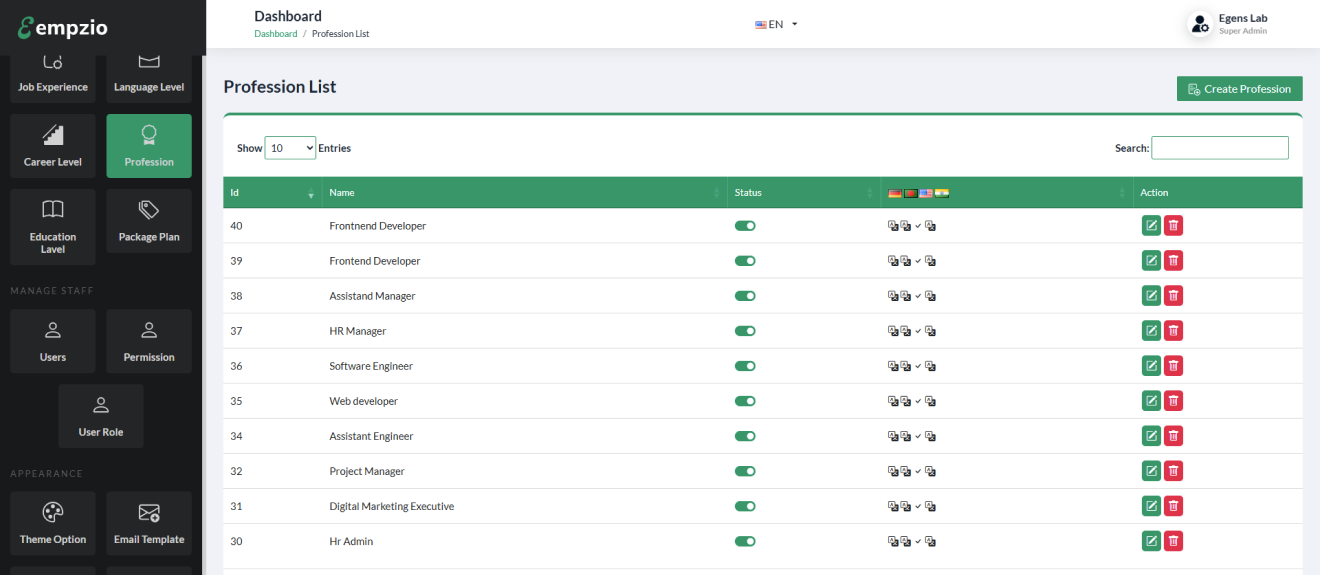Click the HR Manager name cell
The height and width of the screenshot is (575, 1320).
pos(358,331)
